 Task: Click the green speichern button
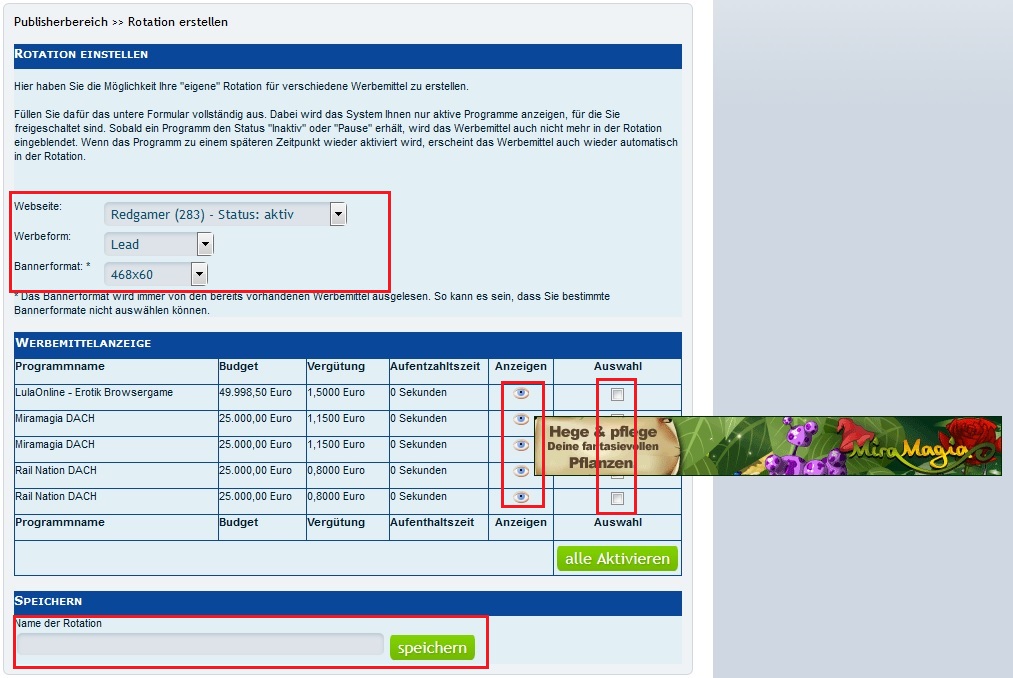coord(432,648)
